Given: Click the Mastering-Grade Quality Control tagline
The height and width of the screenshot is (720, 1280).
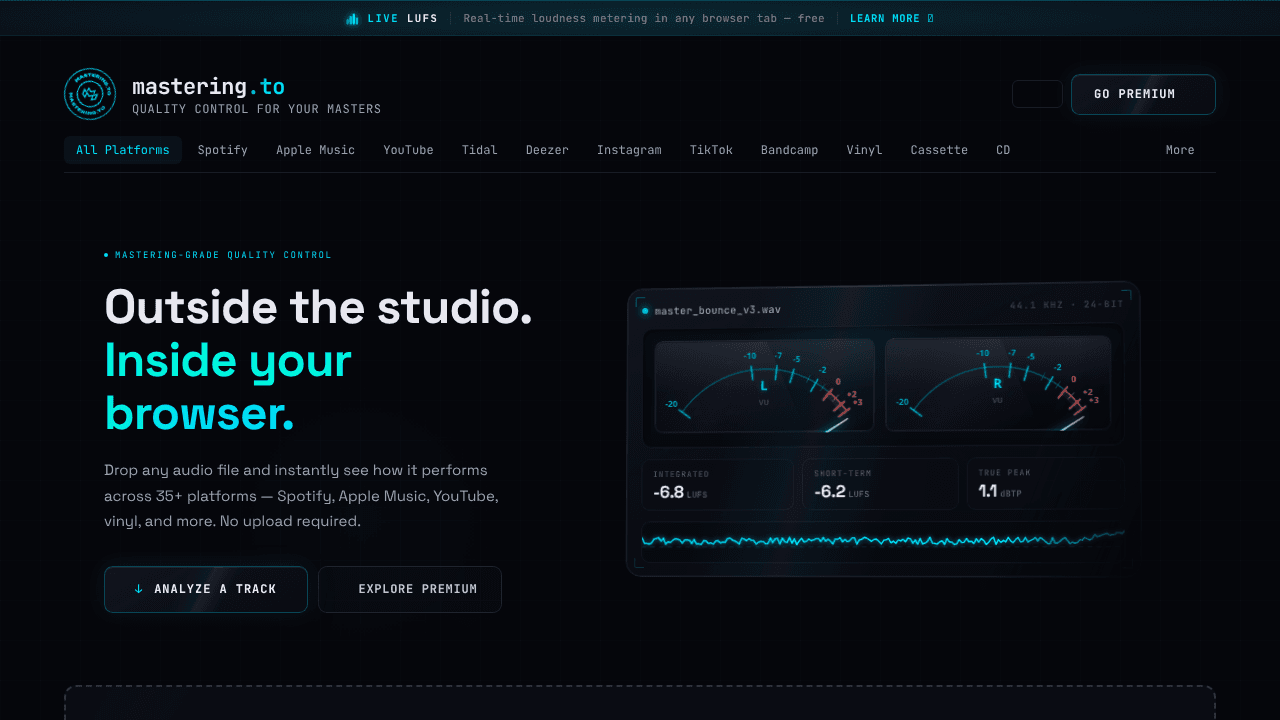Looking at the screenshot, I should click(223, 255).
